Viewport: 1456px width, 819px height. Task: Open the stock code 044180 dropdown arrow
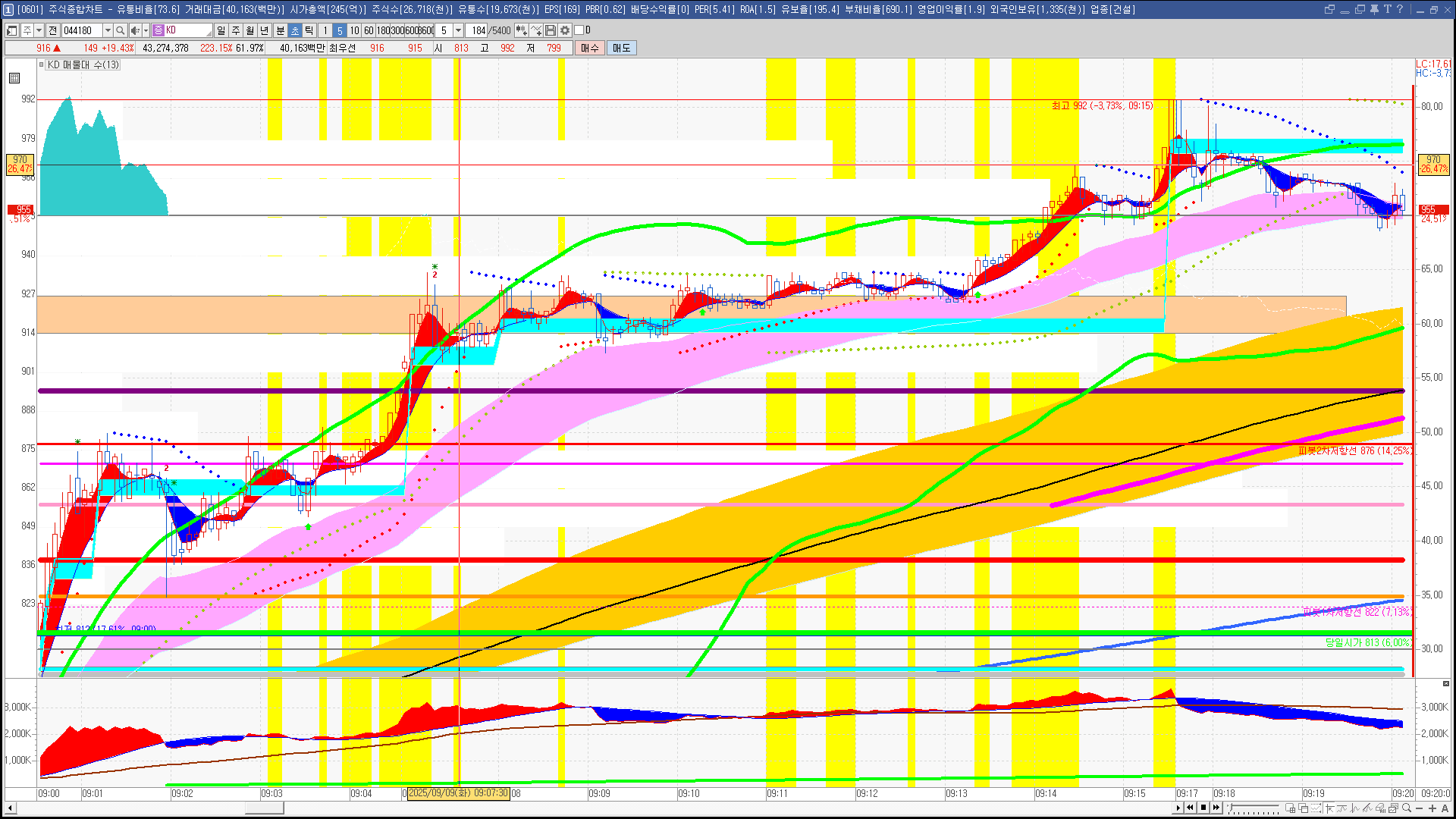click(108, 30)
